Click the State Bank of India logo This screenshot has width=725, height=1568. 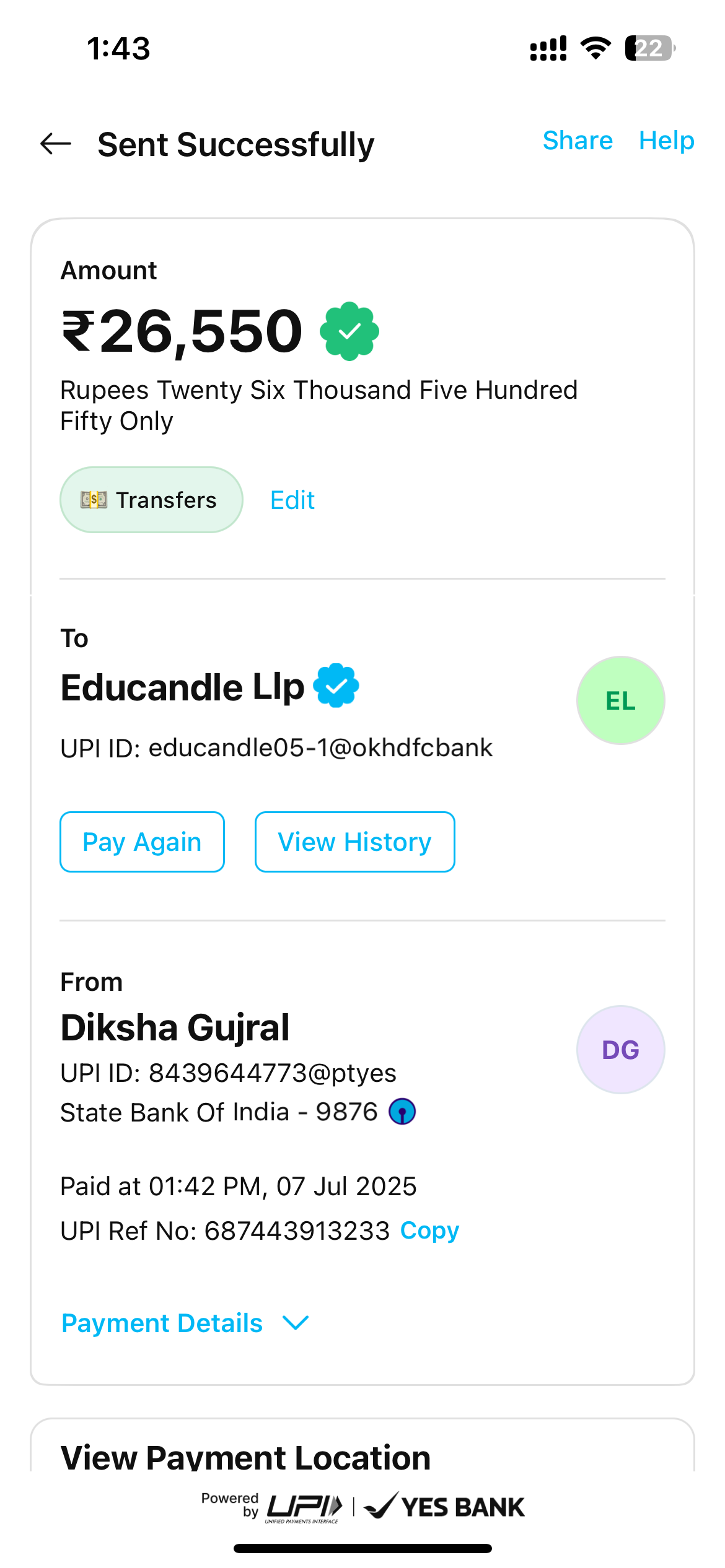pos(402,1112)
